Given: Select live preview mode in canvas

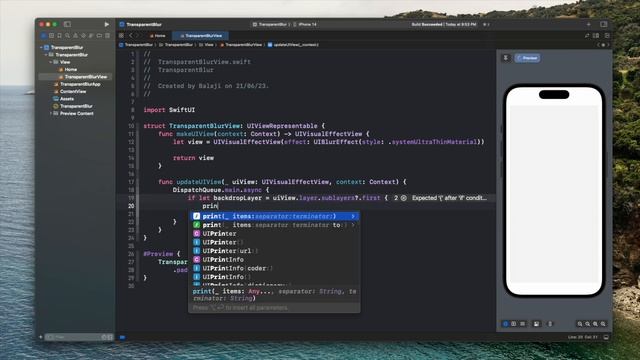Looking at the screenshot, I should tap(506, 324).
